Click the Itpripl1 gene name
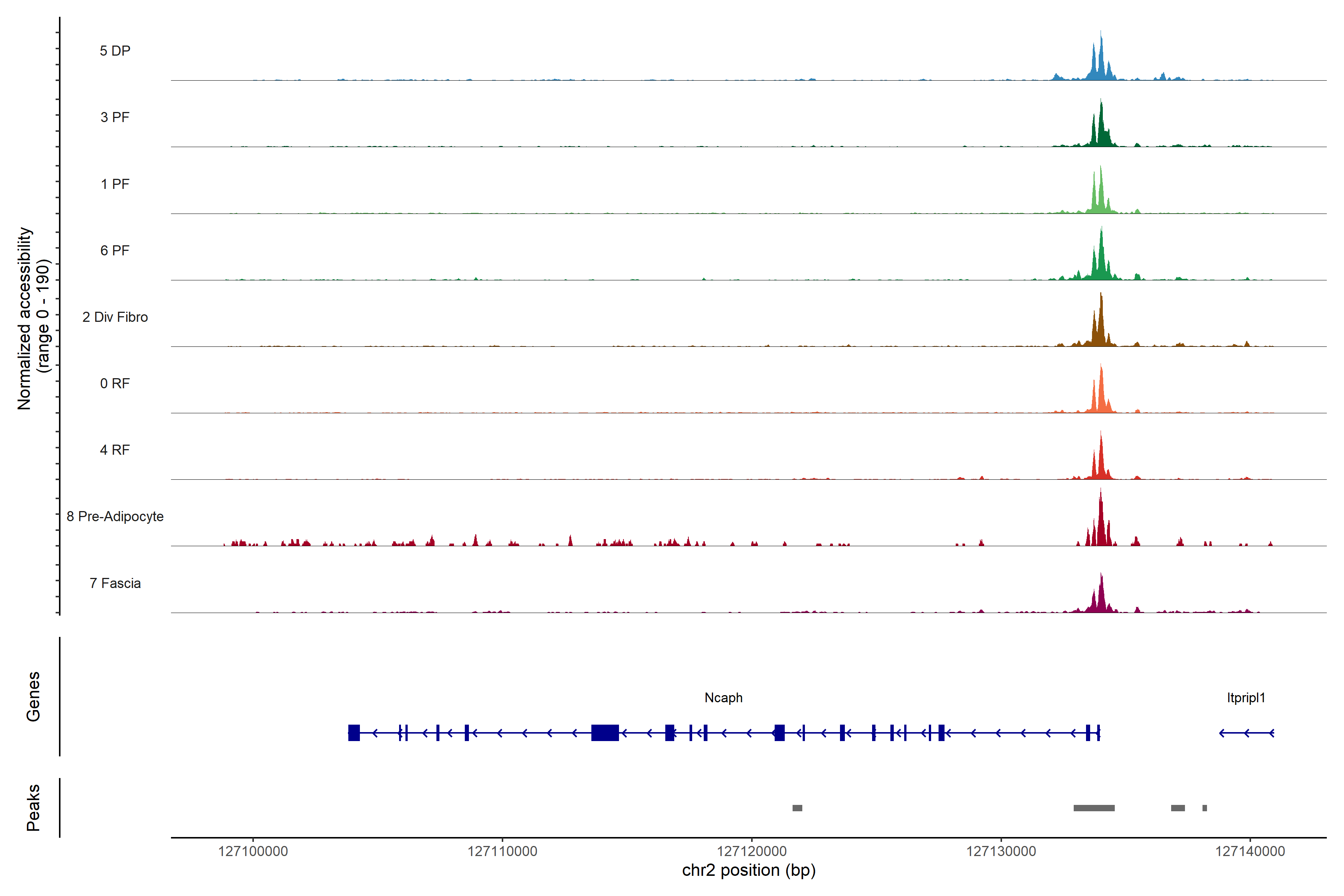1344x896 pixels. coord(1246,698)
